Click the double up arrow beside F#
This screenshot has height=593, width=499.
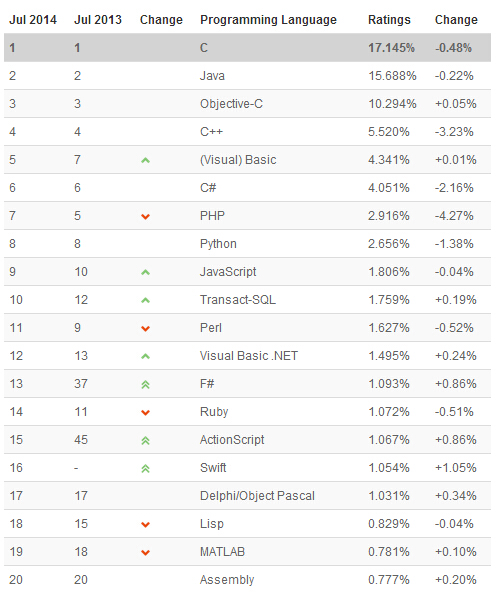coord(145,385)
